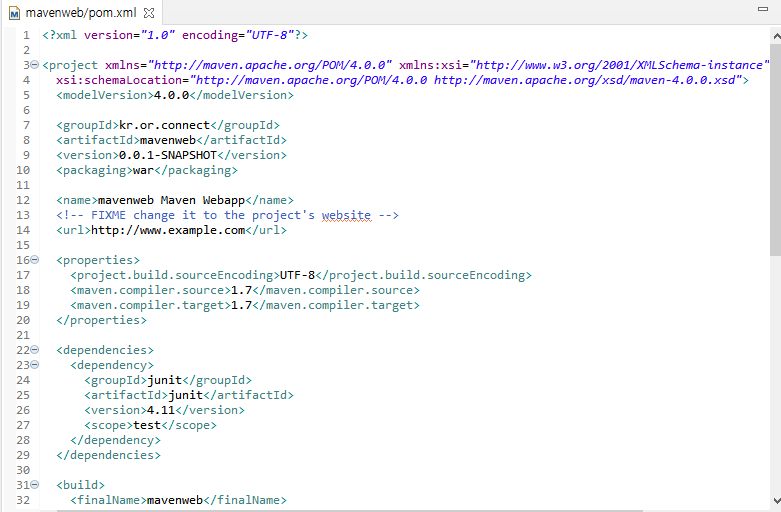Click the horizontal scrollbar at bottom
This screenshot has width=781, height=512.
(349, 511)
